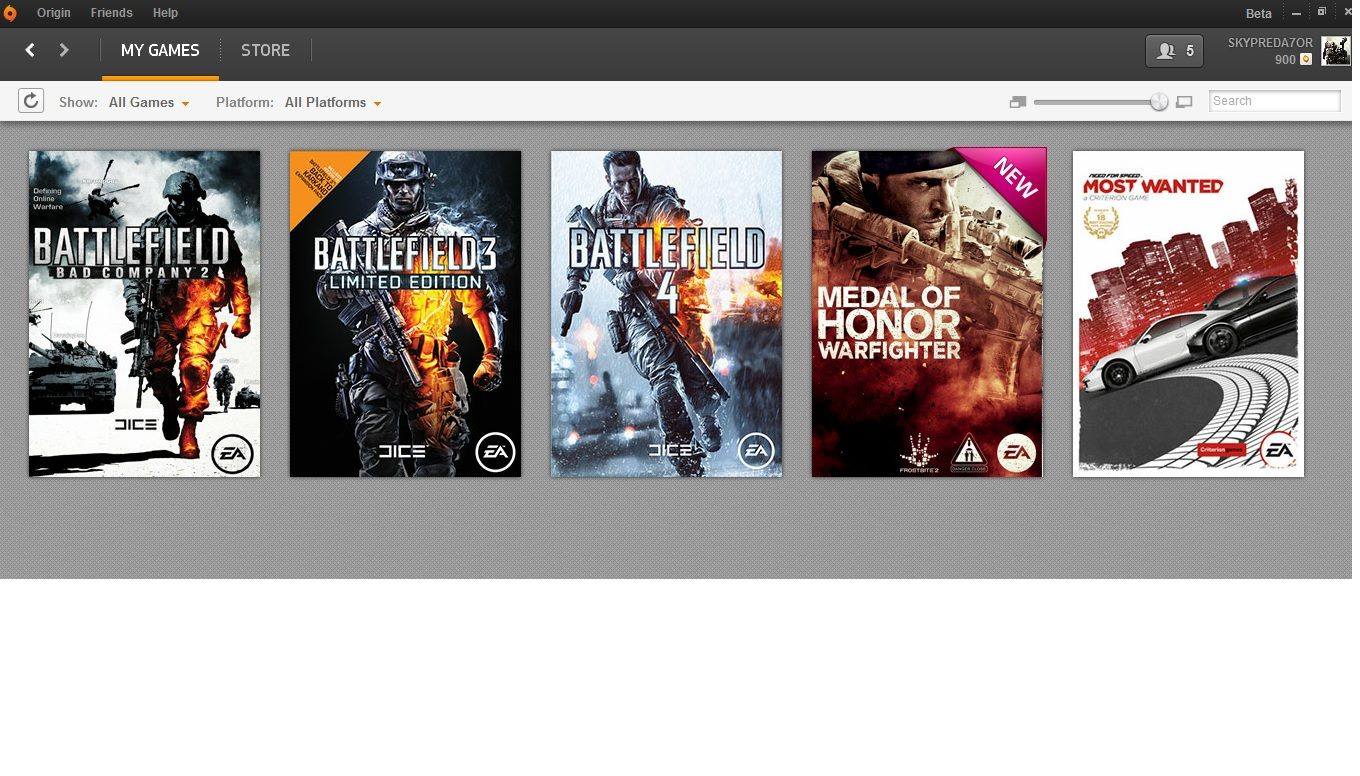Screen dimensions: 1360x776
Task: Switch to the MY GAMES tab
Action: tap(160, 51)
